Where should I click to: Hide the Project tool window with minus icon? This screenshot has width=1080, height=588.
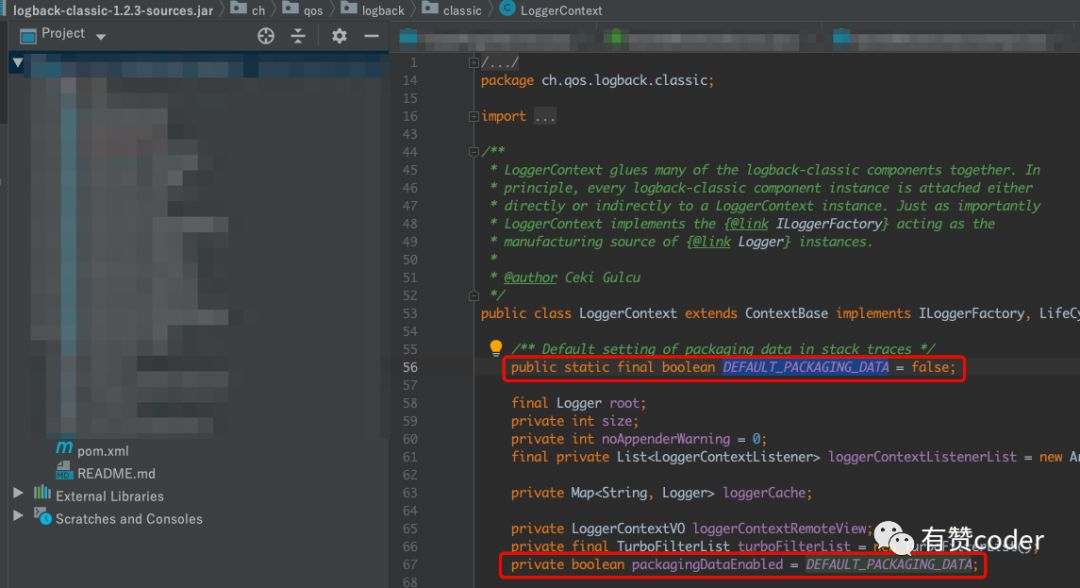[x=371, y=36]
